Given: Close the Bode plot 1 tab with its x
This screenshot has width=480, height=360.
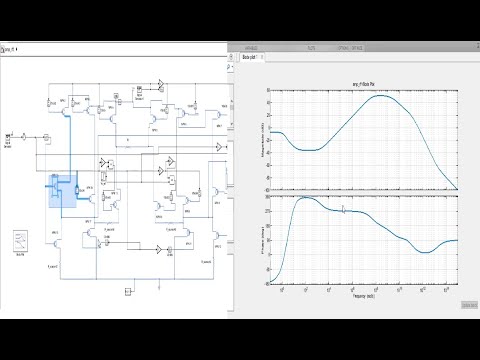Looking at the screenshot, I should 262,57.
